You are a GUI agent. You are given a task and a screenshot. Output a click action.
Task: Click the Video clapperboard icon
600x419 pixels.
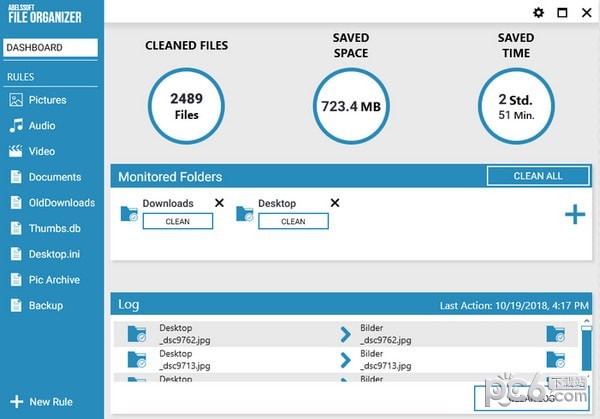point(16,152)
